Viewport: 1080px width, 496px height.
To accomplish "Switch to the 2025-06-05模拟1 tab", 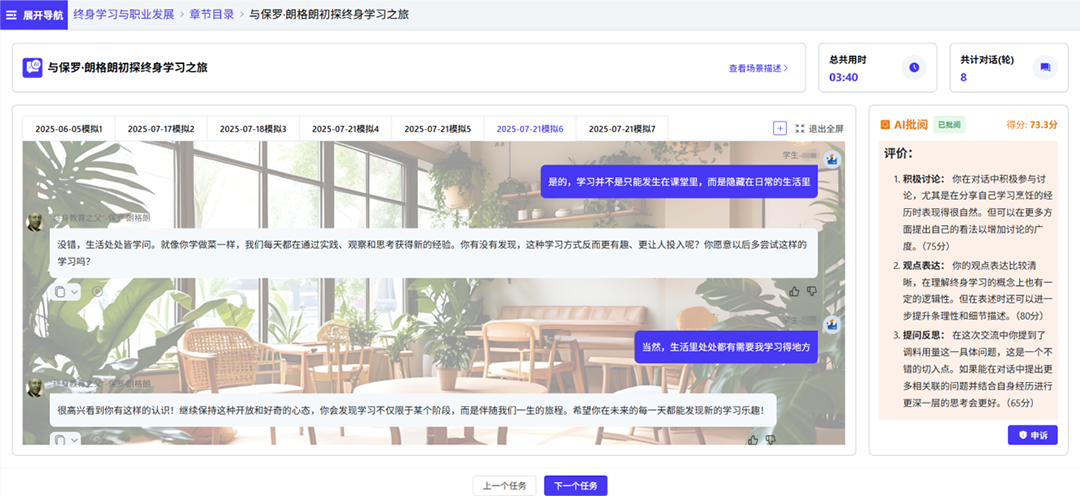I will pyautogui.click(x=69, y=129).
